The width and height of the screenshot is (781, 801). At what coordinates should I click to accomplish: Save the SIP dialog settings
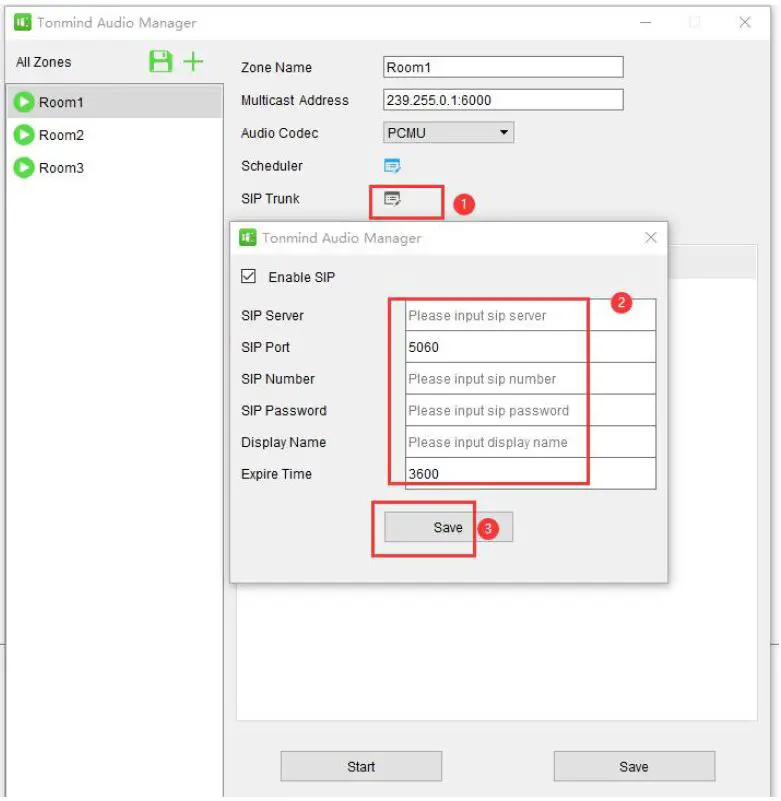tap(448, 527)
